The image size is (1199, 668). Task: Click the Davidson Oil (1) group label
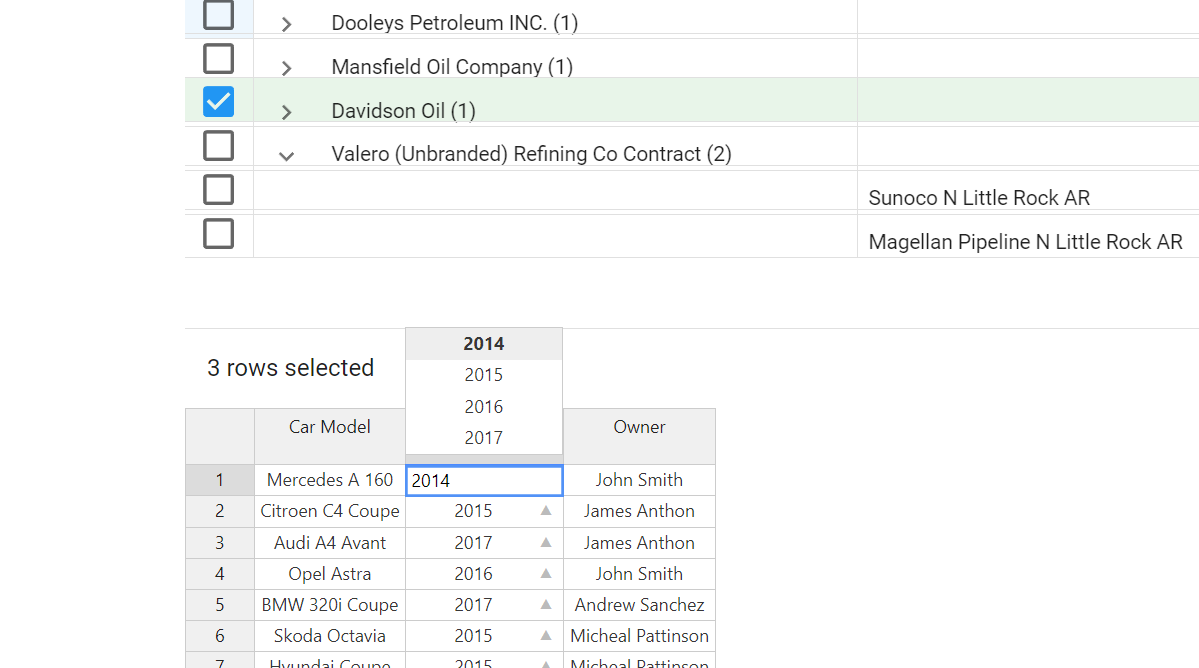click(404, 111)
